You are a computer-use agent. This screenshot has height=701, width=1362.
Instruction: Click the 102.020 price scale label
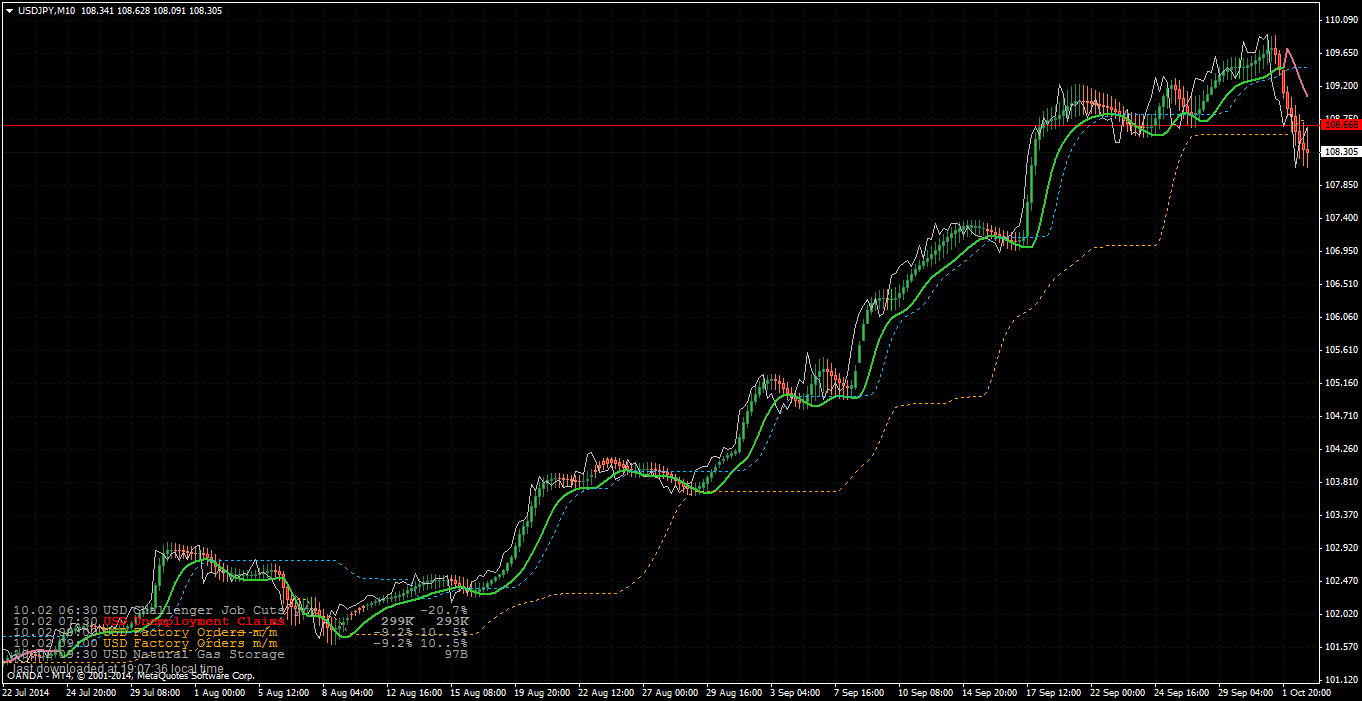1340,614
